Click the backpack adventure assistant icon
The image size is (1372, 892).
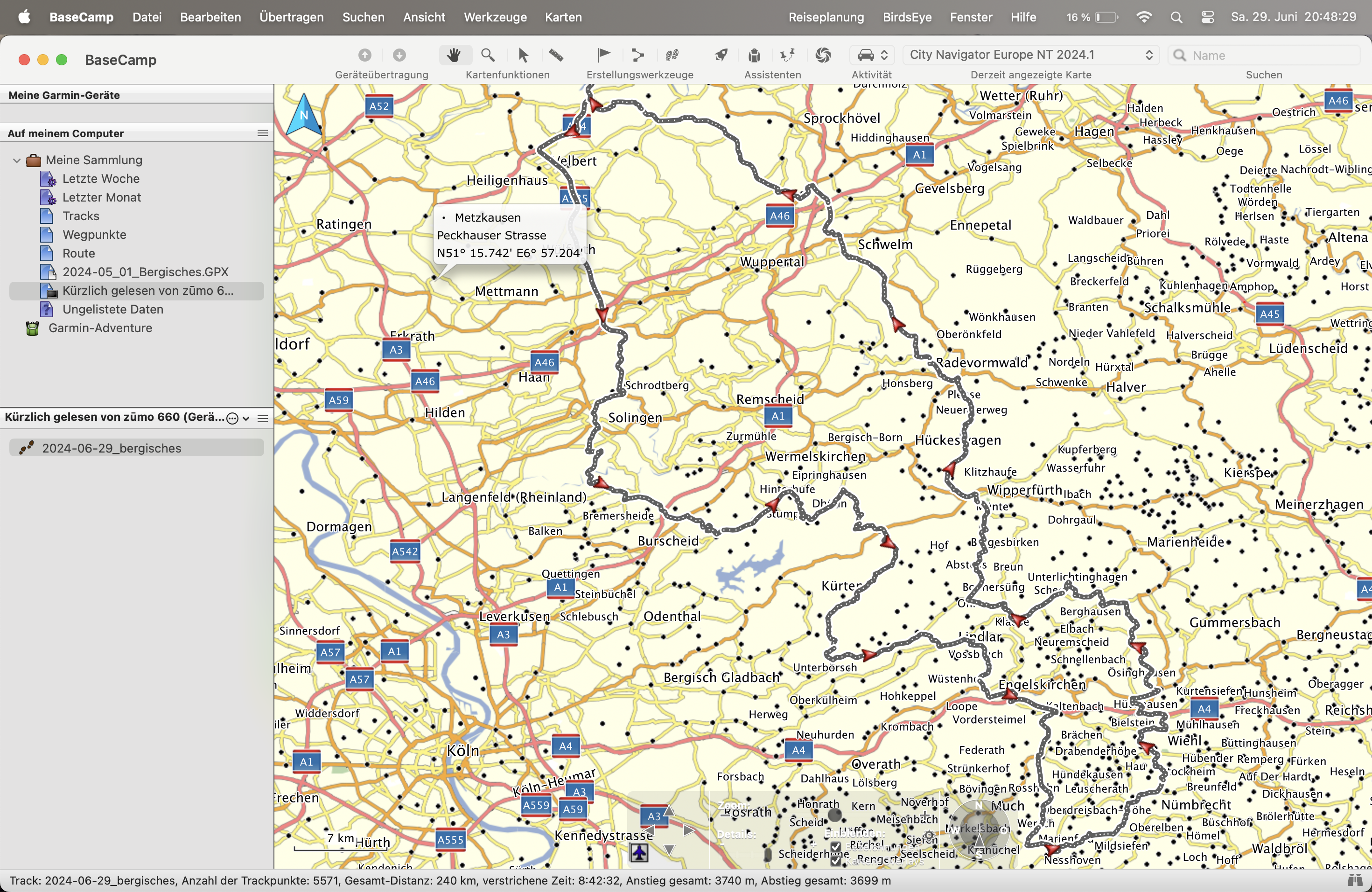coord(754,55)
